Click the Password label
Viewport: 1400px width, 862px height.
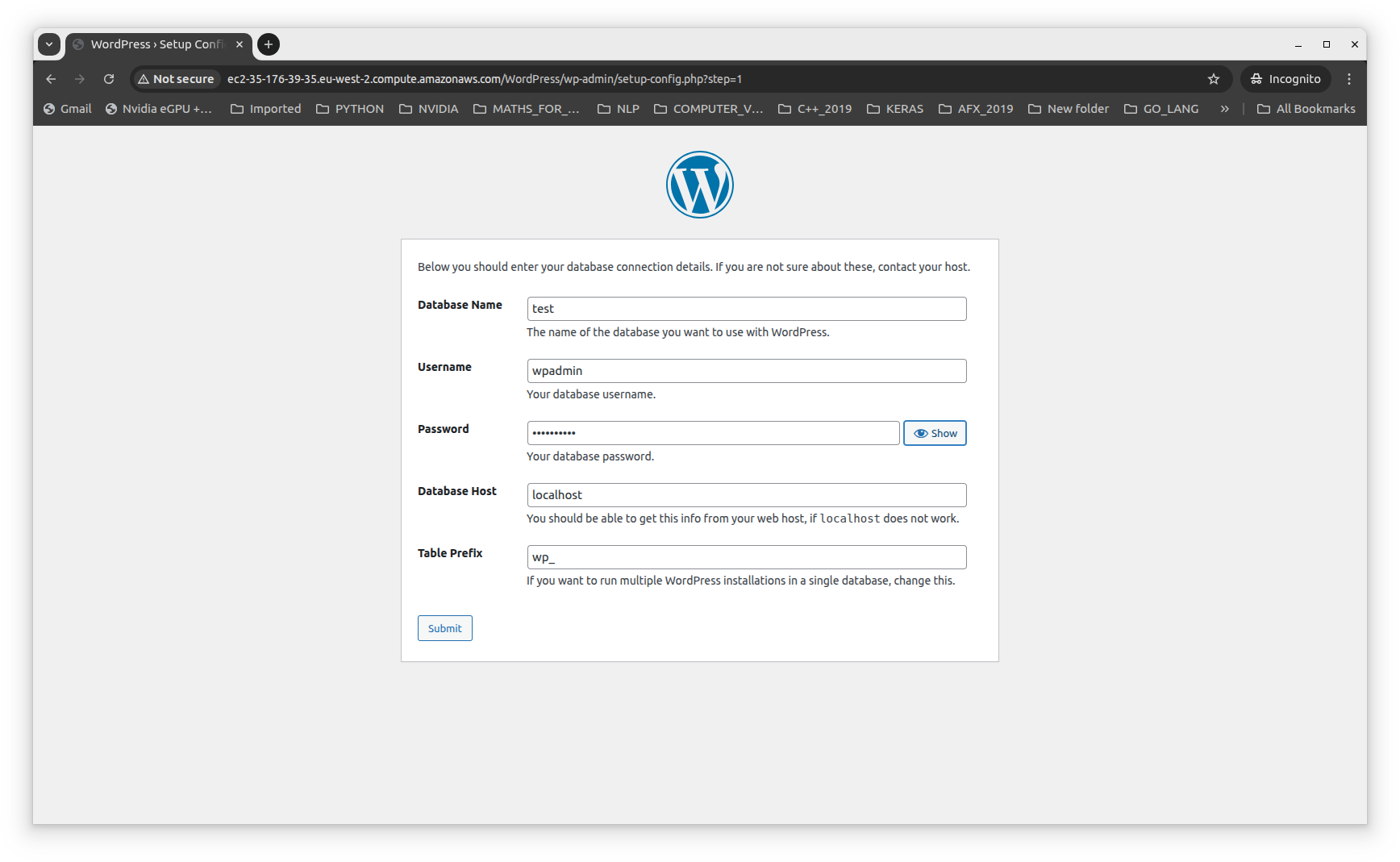coord(443,429)
